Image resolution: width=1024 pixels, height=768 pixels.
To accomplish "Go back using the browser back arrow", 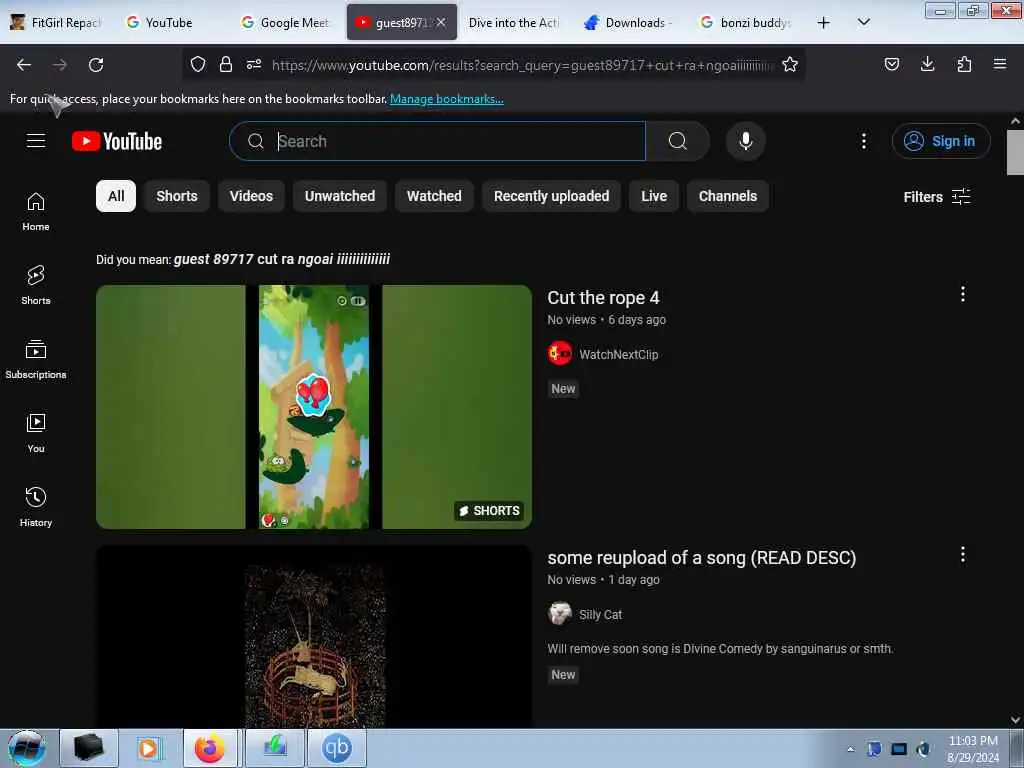I will click(24, 65).
